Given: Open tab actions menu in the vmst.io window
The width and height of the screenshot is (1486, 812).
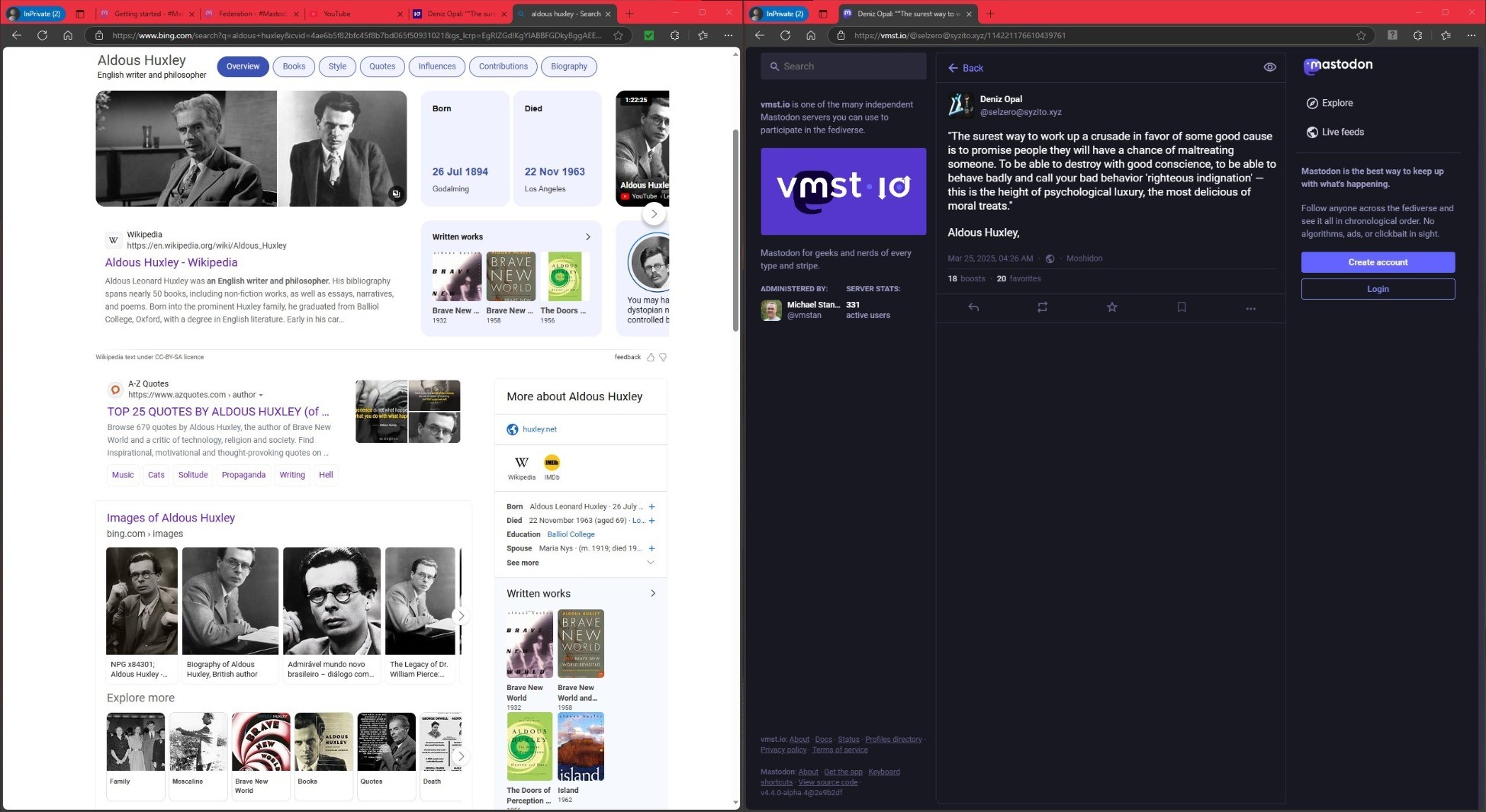Looking at the screenshot, I should pos(822,14).
